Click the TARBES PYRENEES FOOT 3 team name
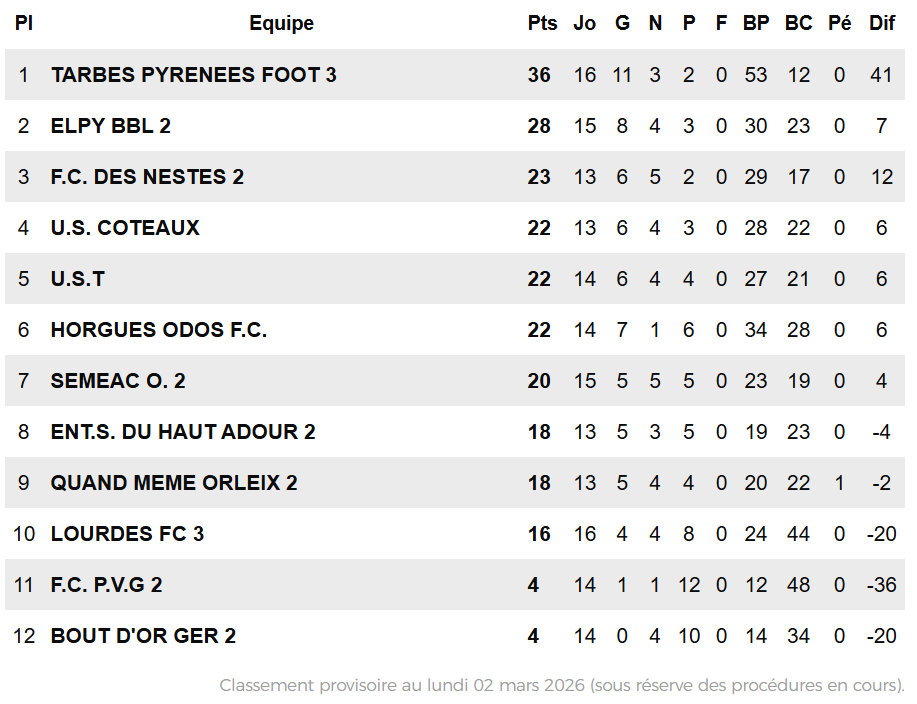917x704 pixels. click(x=193, y=75)
